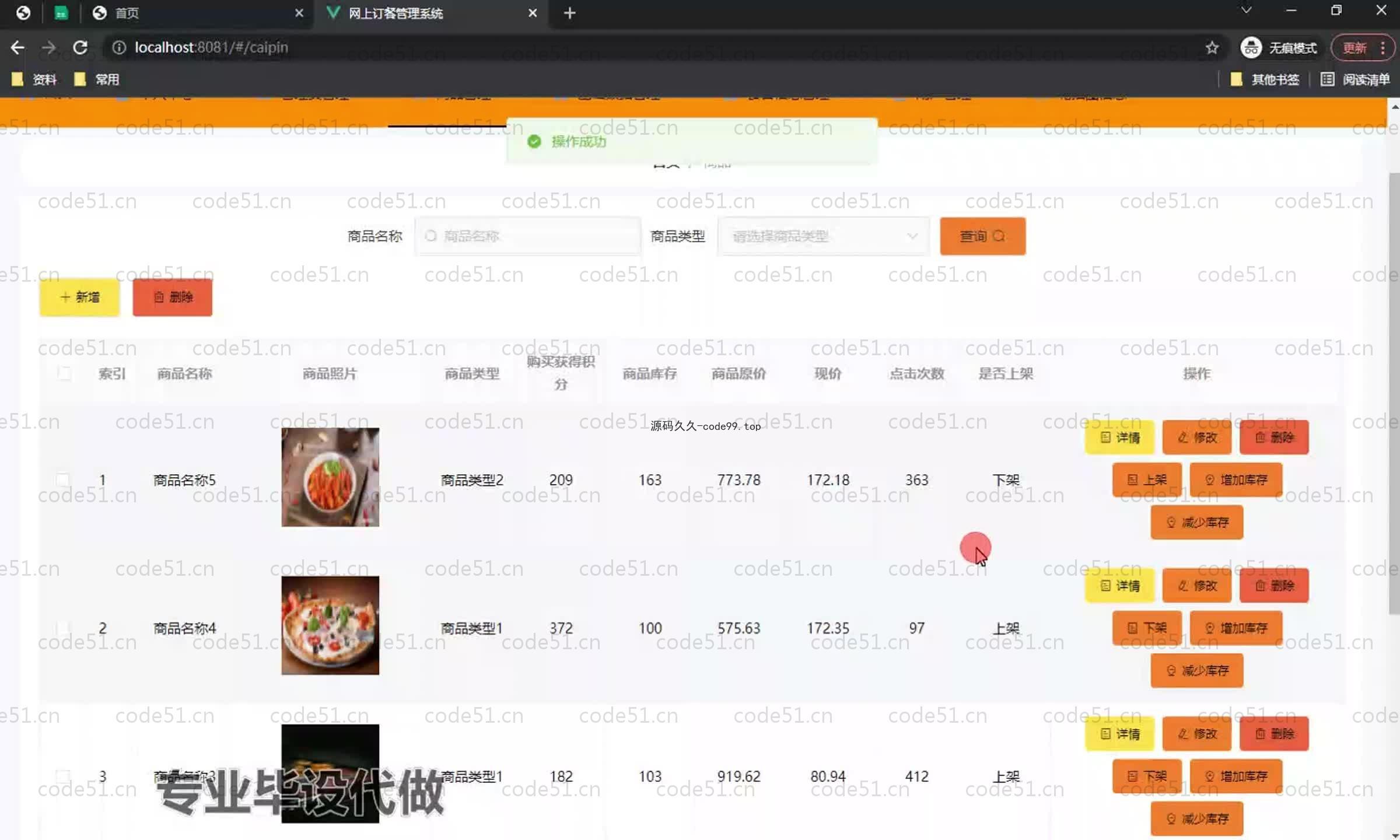The image size is (1400, 840).
Task: View site information for localhost
Action: 119,47
